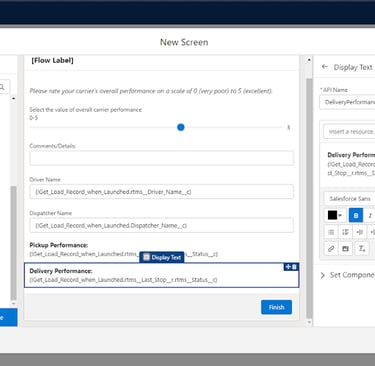Select the Delivery Performance display text component
This screenshot has height=366, width=375.
click(x=161, y=275)
